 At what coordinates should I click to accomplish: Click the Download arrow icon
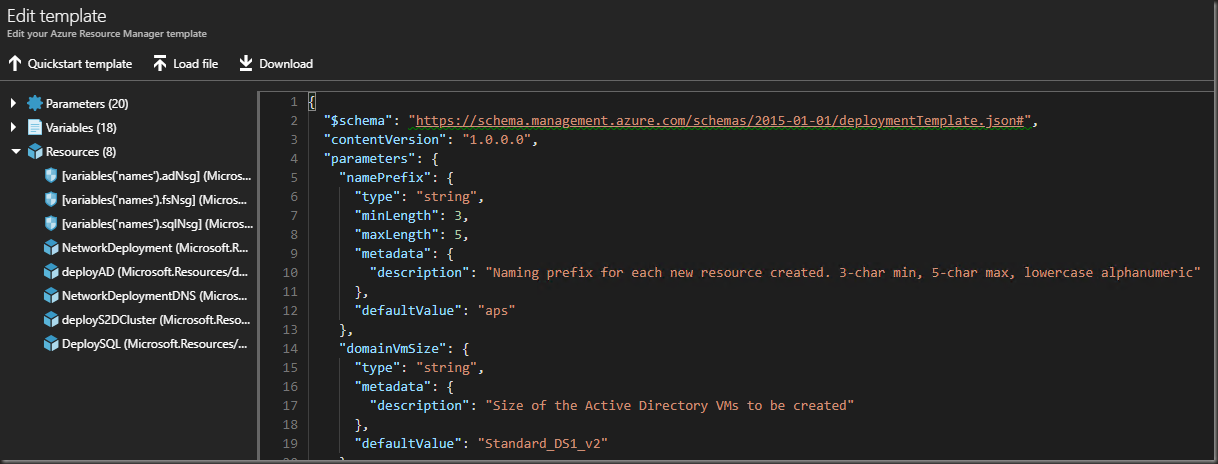click(x=246, y=64)
